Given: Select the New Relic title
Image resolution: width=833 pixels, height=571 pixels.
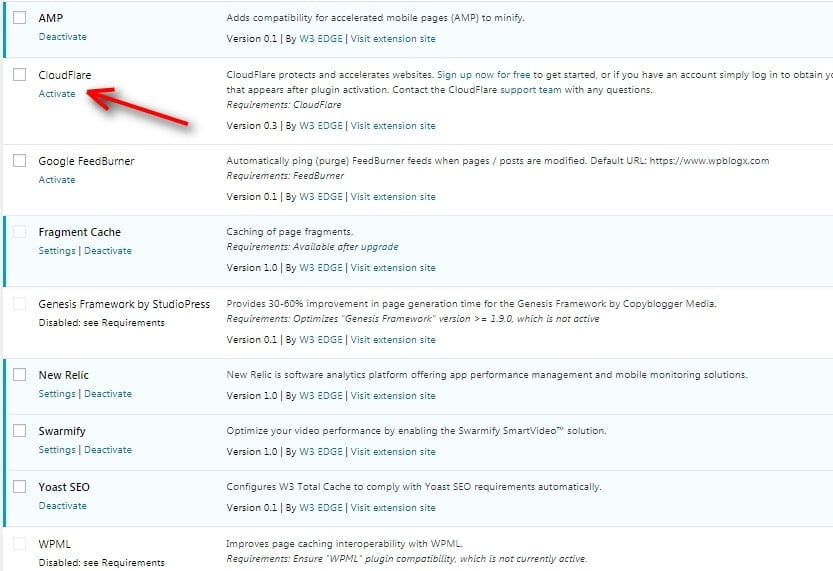Looking at the screenshot, I should pyautogui.click(x=63, y=375).
